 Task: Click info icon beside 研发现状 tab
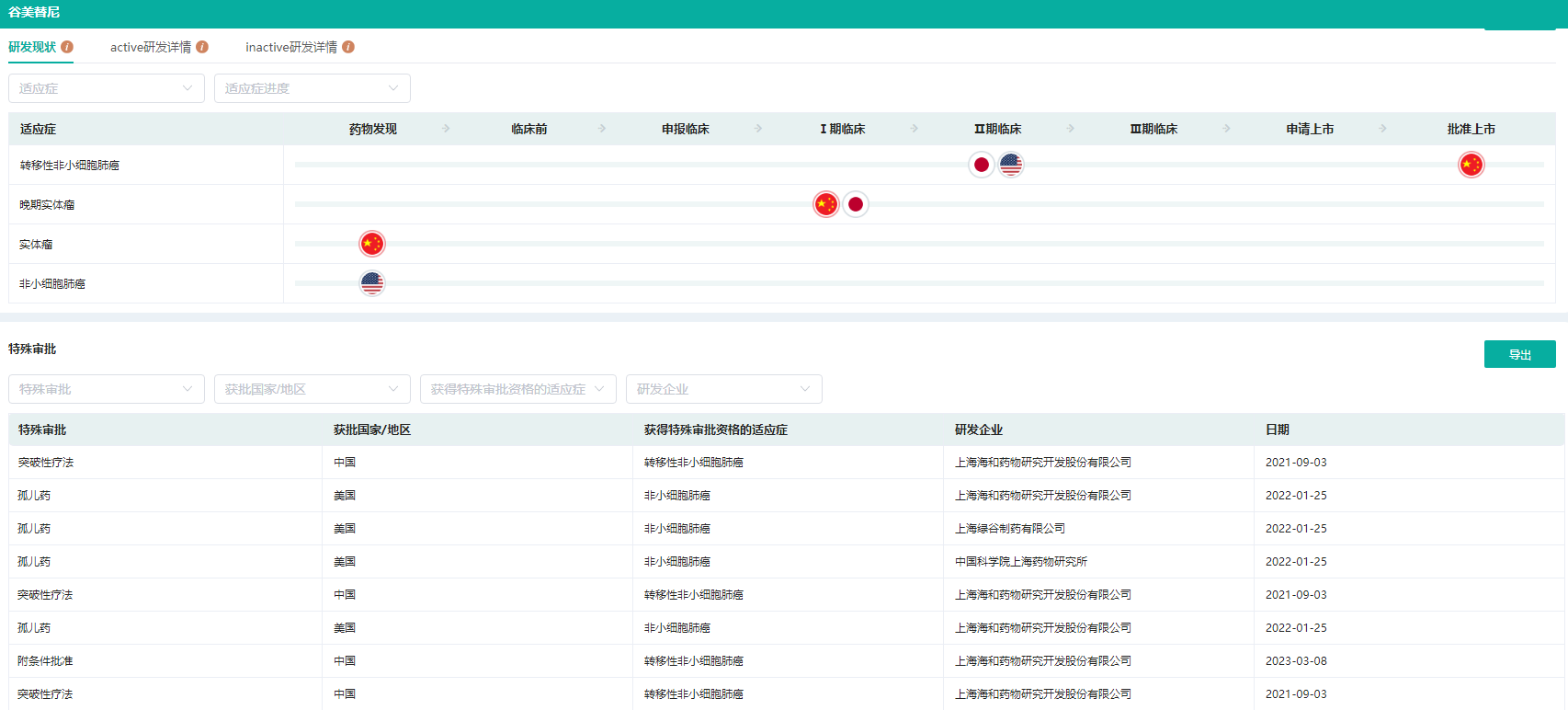tap(67, 47)
